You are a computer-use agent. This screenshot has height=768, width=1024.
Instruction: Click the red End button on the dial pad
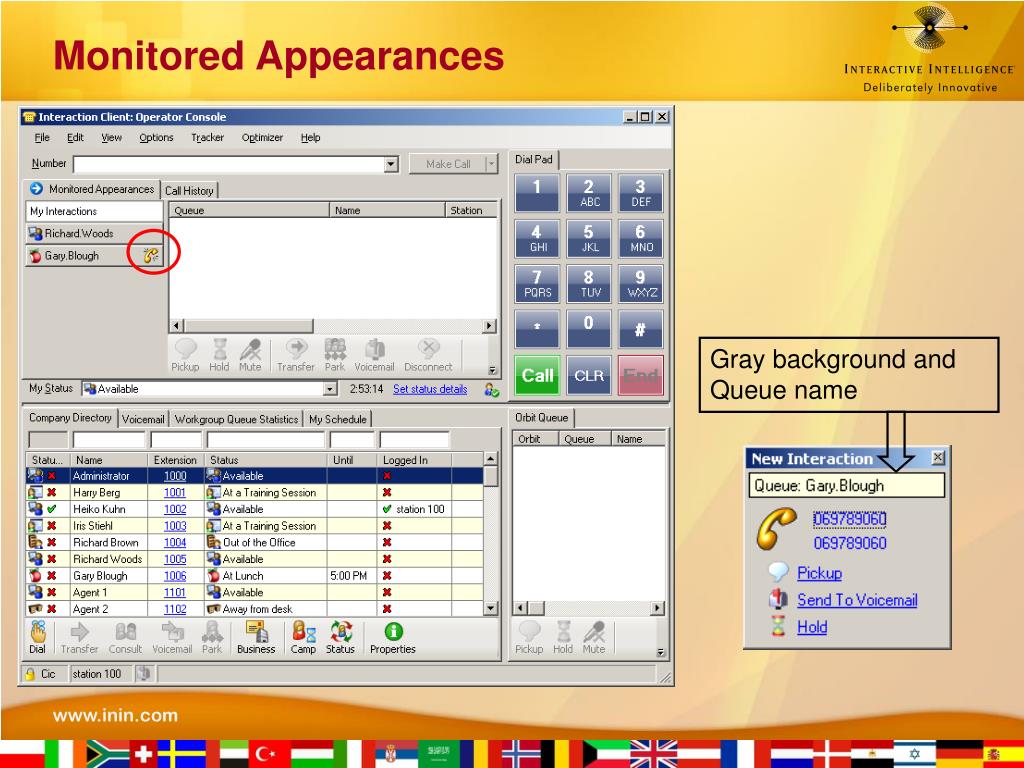(x=641, y=376)
